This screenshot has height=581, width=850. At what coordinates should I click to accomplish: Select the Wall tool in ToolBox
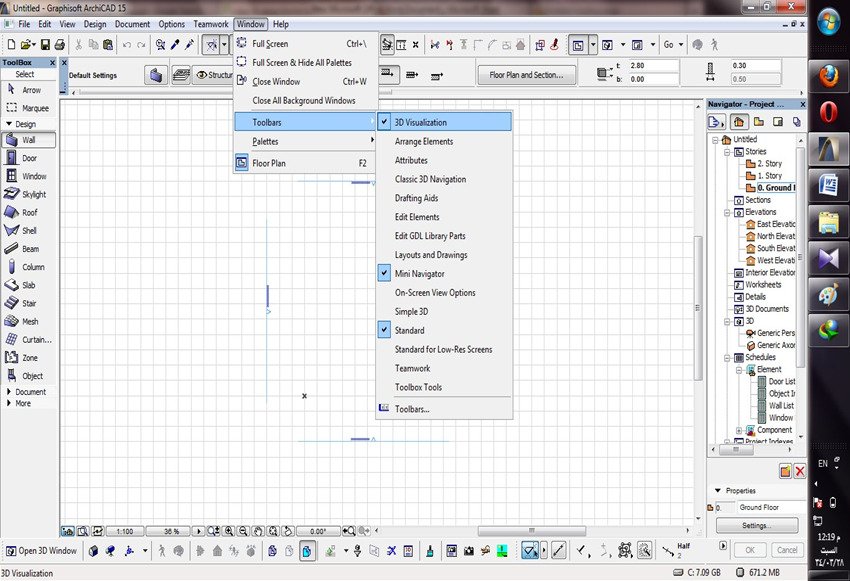point(30,140)
